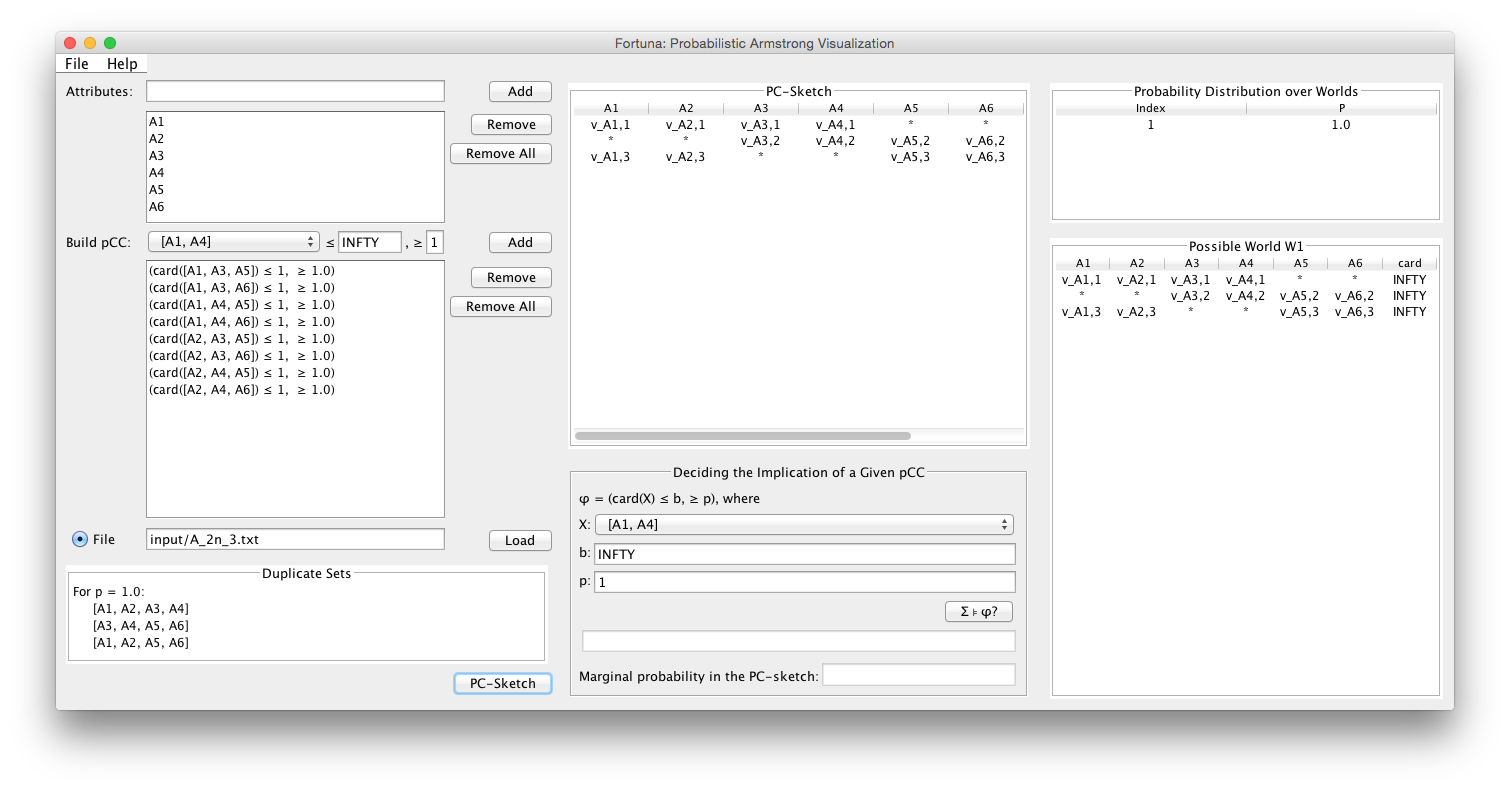Select constraint "(card([A1, A4, A6]) ≤ 1, ≥ 1.0)"
Viewport: 1510px width, 790px height.
point(295,321)
